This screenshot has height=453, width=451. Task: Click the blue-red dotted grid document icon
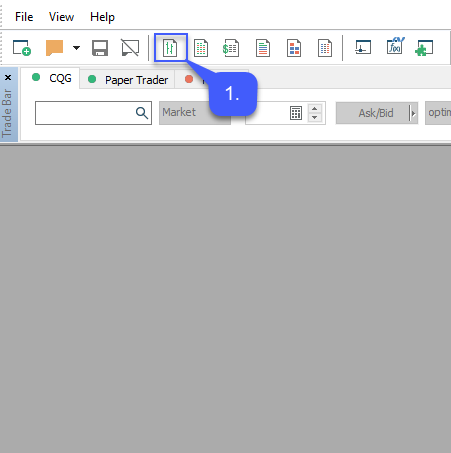coord(325,48)
